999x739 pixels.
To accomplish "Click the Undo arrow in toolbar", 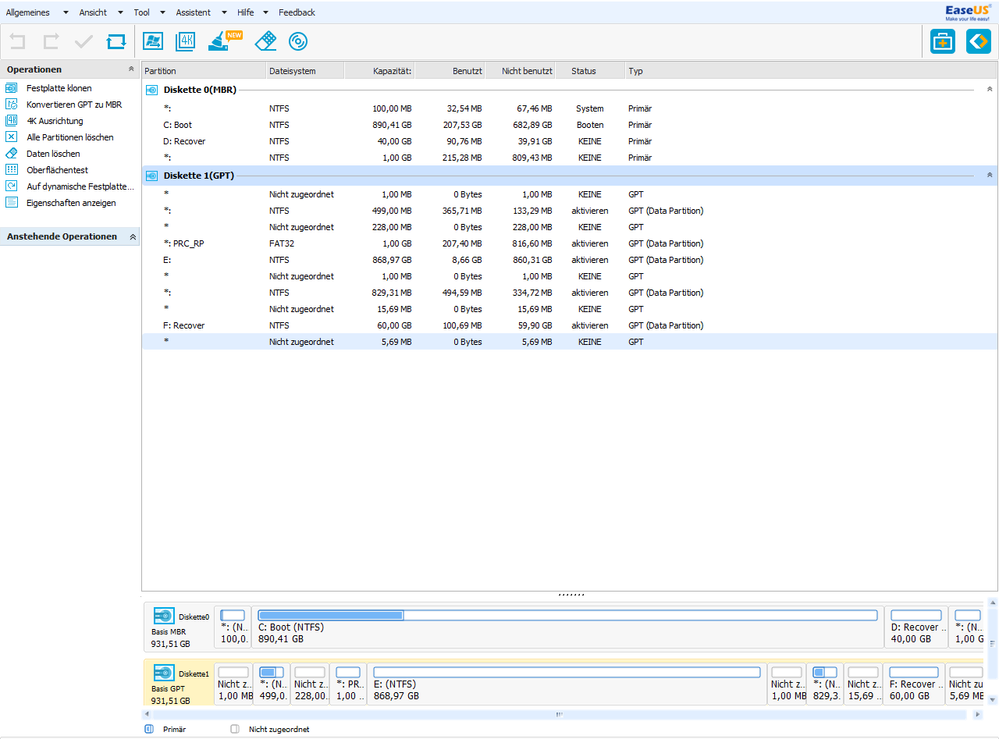I will tap(17, 42).
